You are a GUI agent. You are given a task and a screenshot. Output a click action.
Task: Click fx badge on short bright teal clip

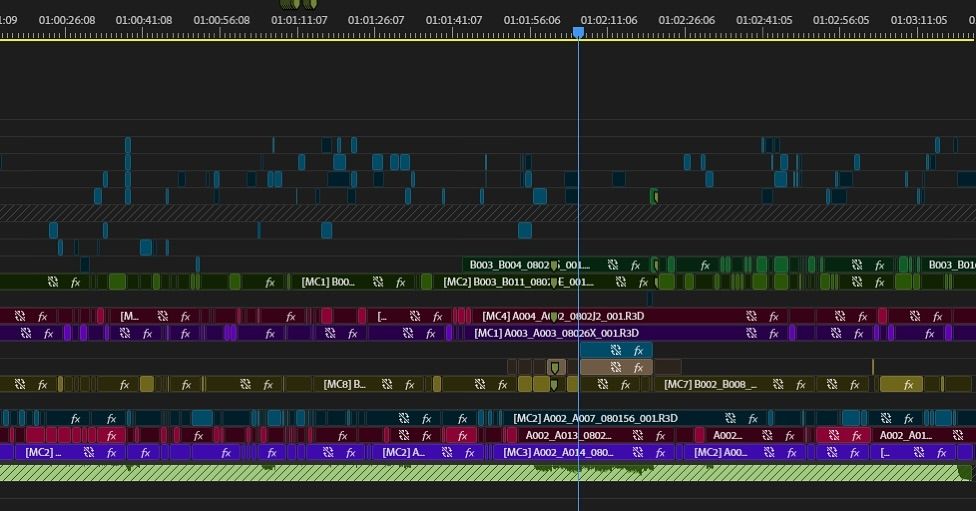[x=639, y=350]
